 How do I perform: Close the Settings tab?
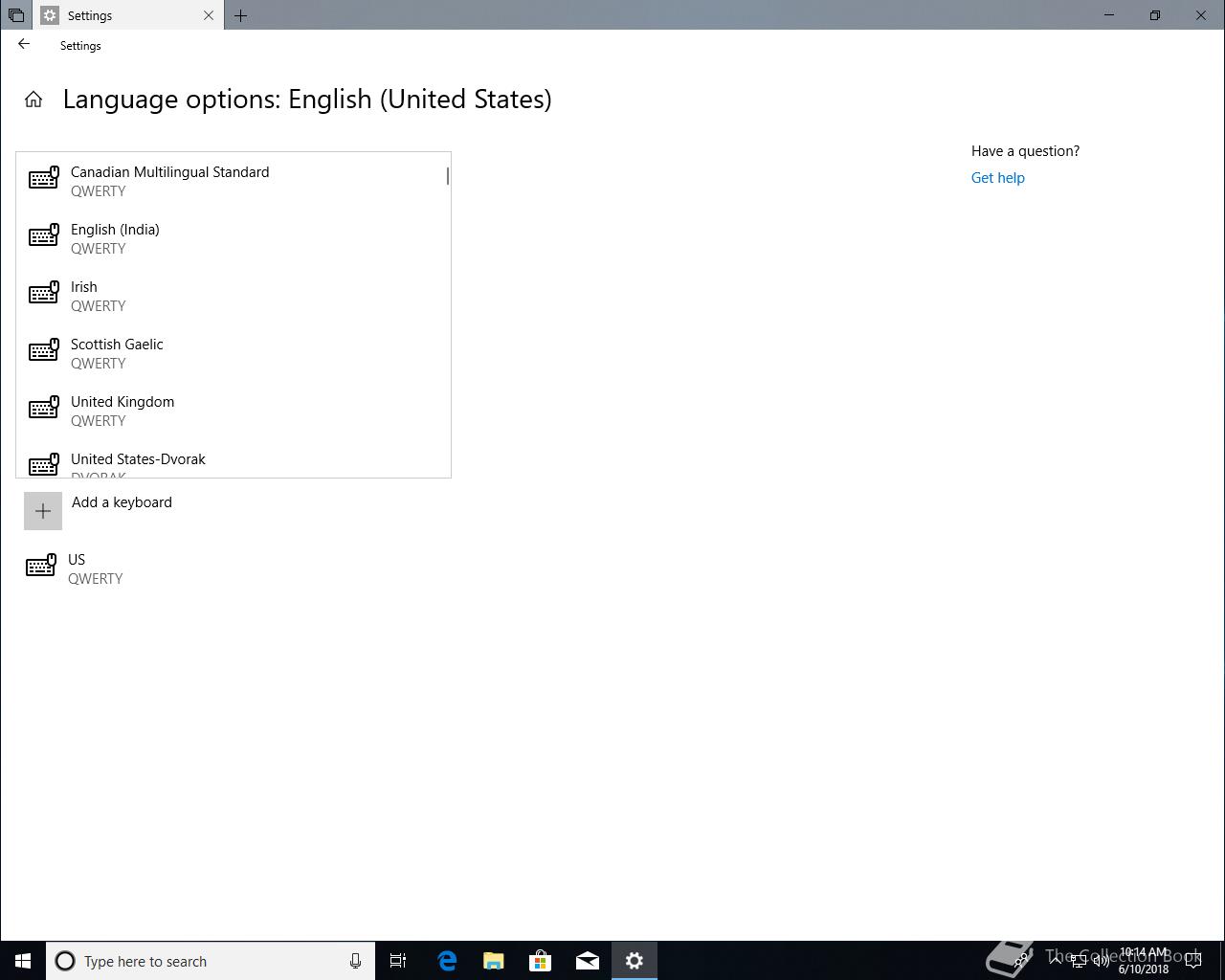[x=209, y=15]
